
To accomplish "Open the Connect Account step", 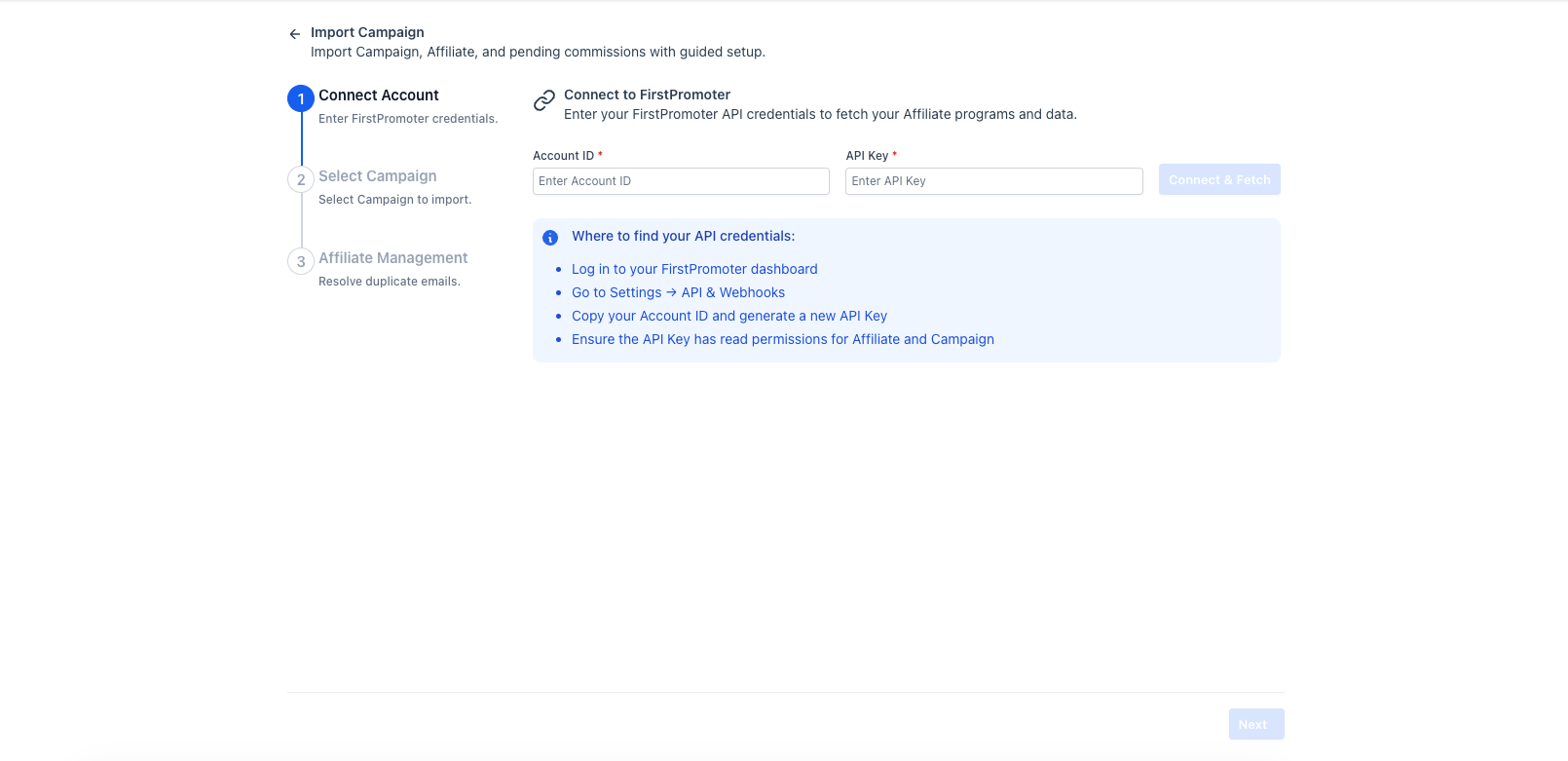I will pos(379,95).
